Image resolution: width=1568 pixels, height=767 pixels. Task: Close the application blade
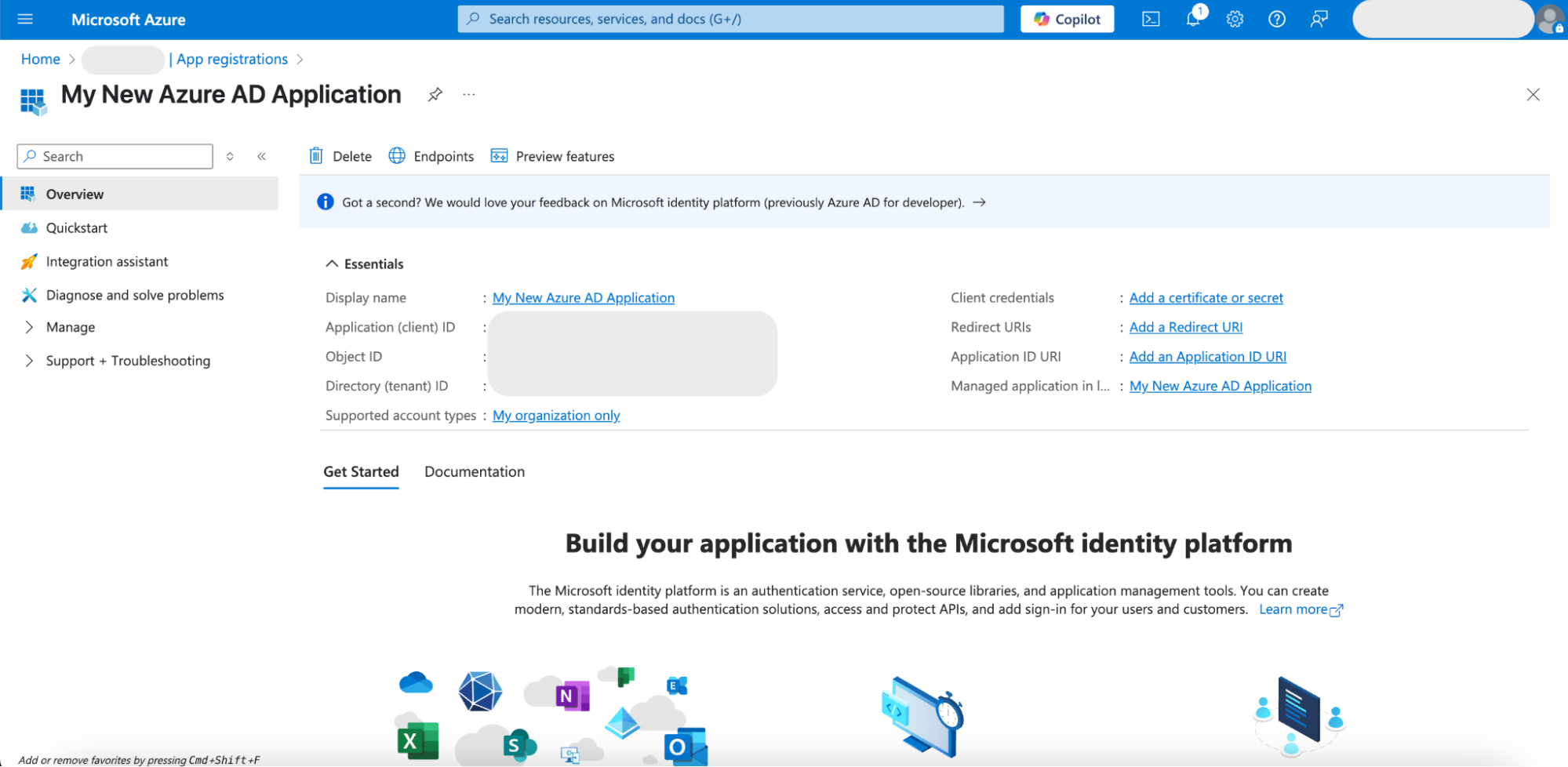[x=1533, y=95]
